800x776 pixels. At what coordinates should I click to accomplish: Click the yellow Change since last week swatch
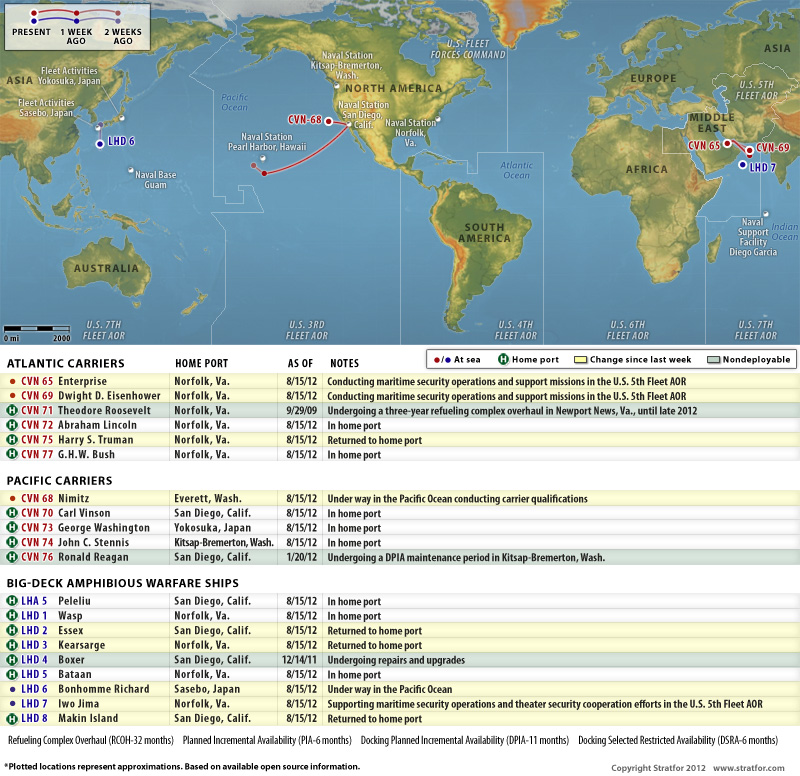click(x=581, y=360)
